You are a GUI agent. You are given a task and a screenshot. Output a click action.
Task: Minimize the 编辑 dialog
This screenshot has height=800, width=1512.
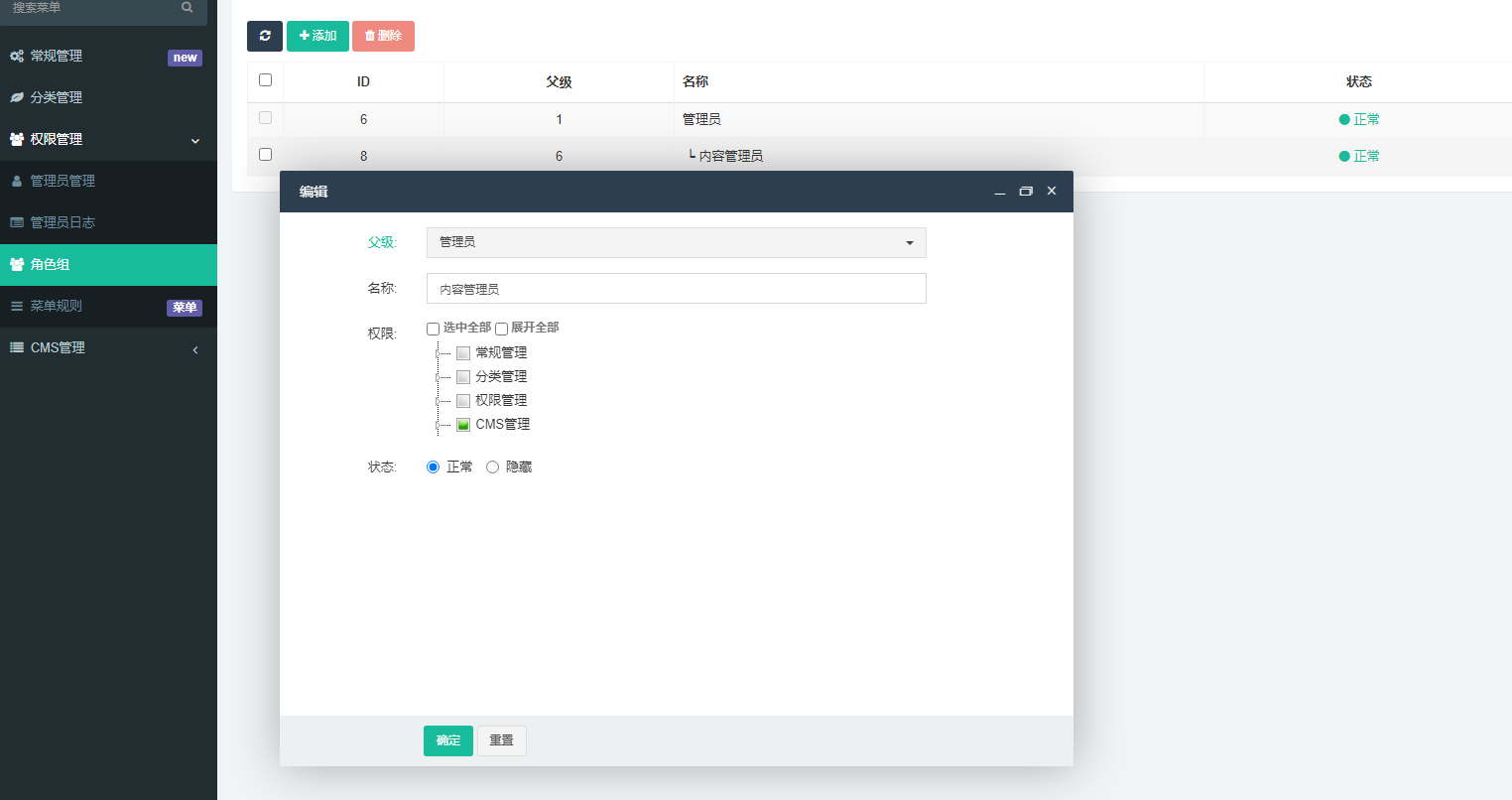tap(1000, 192)
